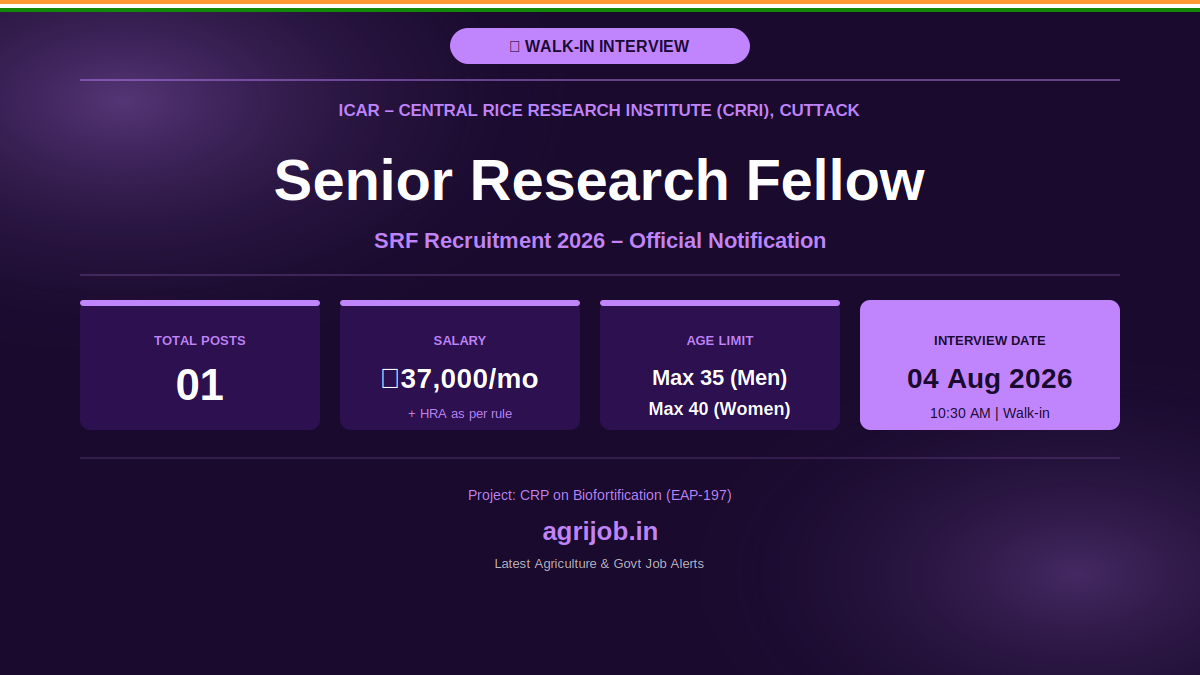Click the Max 35 (Men) text
This screenshot has height=675, width=1200.
[720, 378]
